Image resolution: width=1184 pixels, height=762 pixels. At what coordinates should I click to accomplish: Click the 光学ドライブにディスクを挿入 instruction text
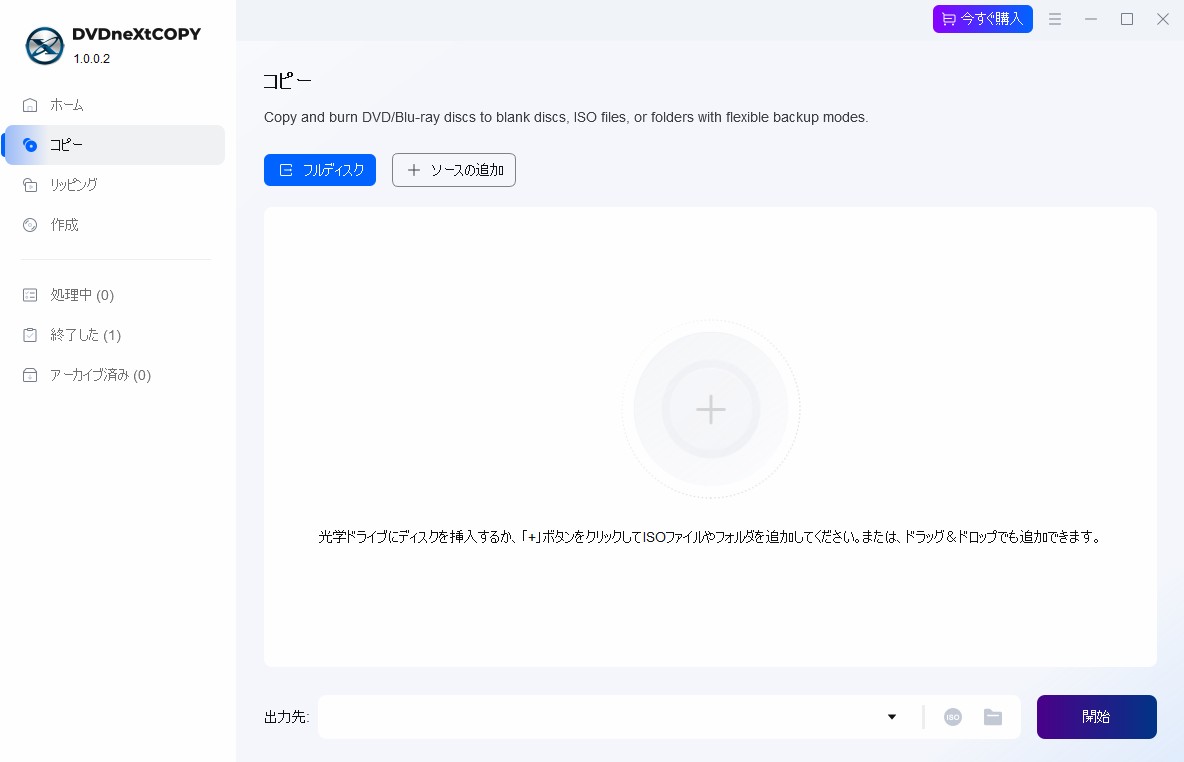[x=711, y=537]
